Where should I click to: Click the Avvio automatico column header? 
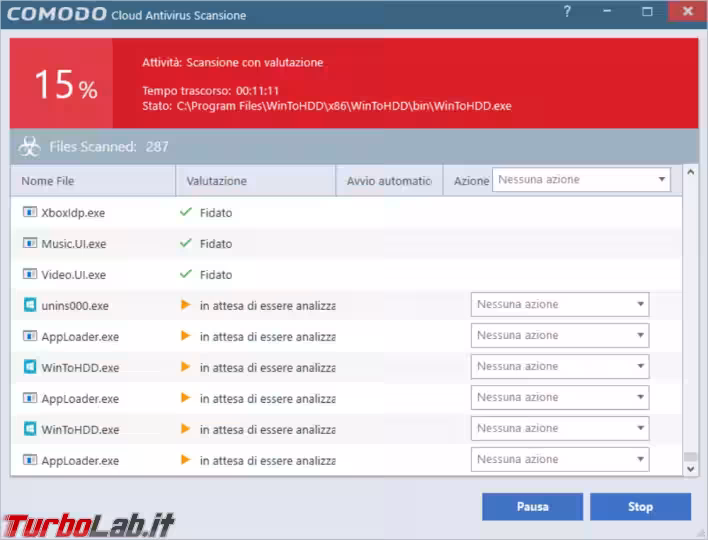pyautogui.click(x=389, y=181)
